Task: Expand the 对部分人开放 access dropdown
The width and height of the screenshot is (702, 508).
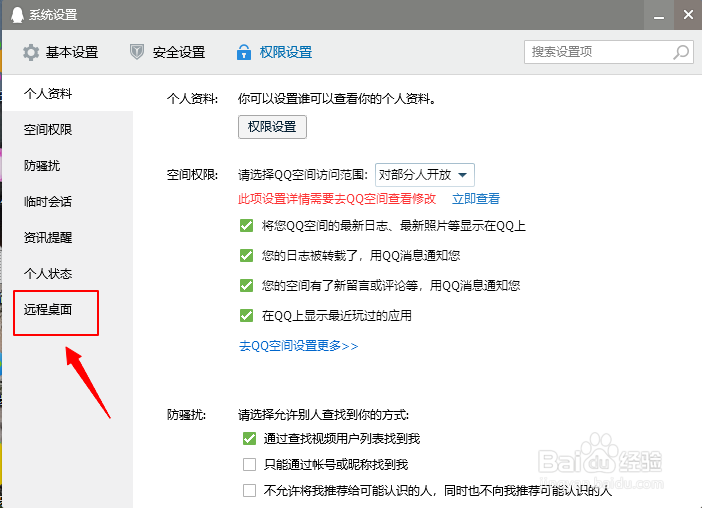Action: click(x=424, y=175)
